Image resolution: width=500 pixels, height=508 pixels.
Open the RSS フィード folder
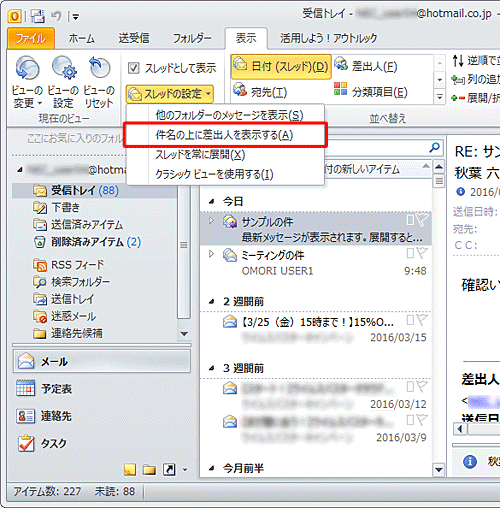tap(68, 265)
